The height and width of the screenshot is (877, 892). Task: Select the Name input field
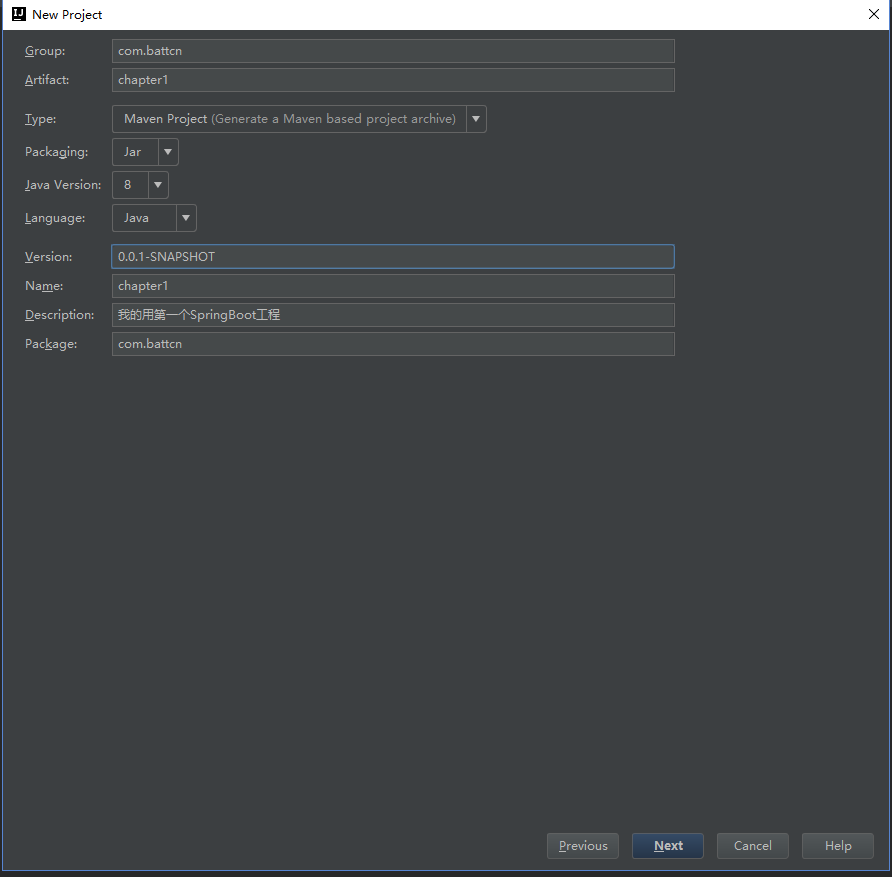[x=393, y=286]
